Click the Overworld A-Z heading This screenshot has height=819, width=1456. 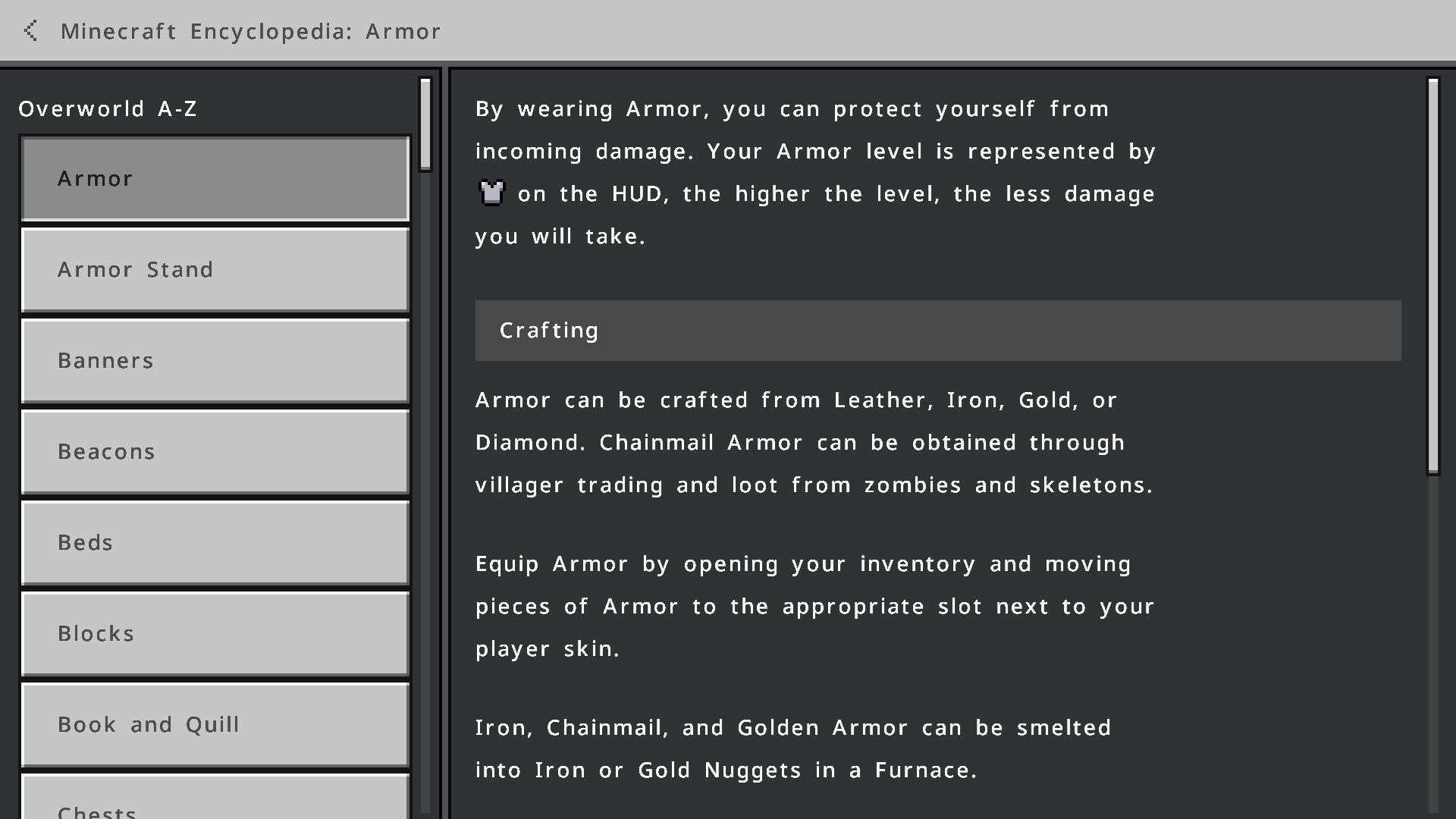108,109
